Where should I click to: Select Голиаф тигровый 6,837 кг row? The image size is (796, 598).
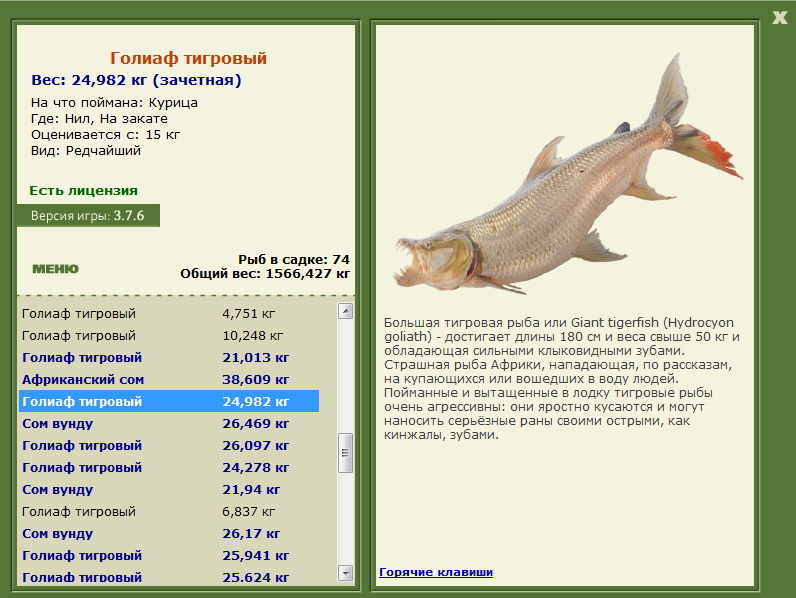169,511
